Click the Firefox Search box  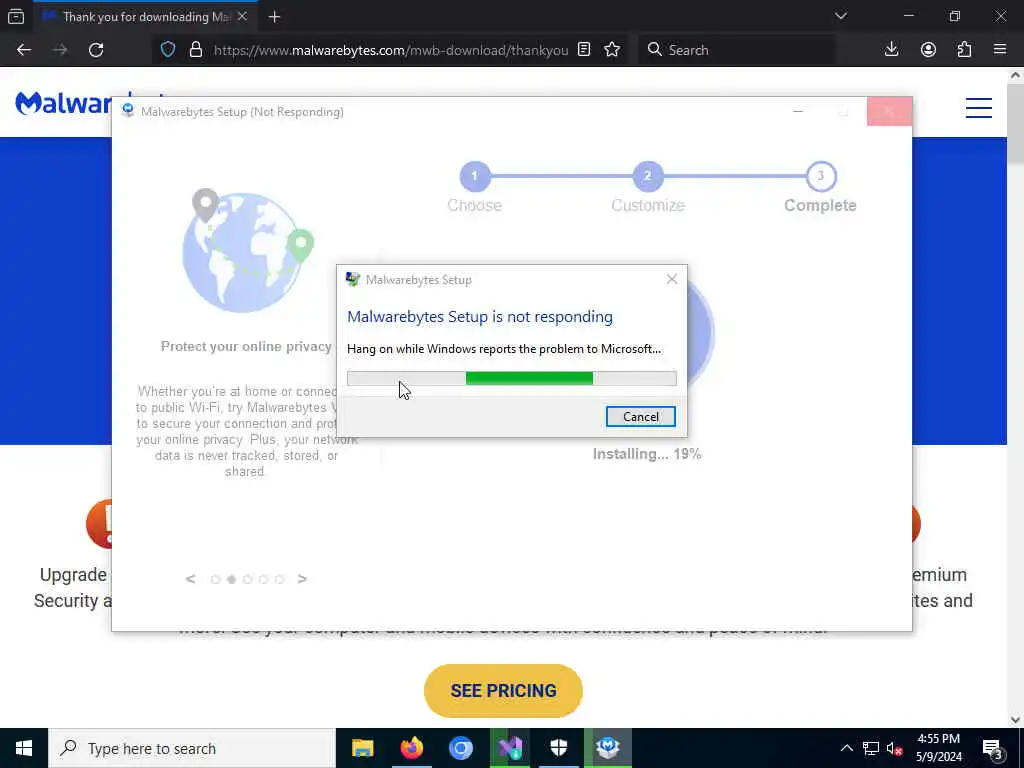point(737,50)
